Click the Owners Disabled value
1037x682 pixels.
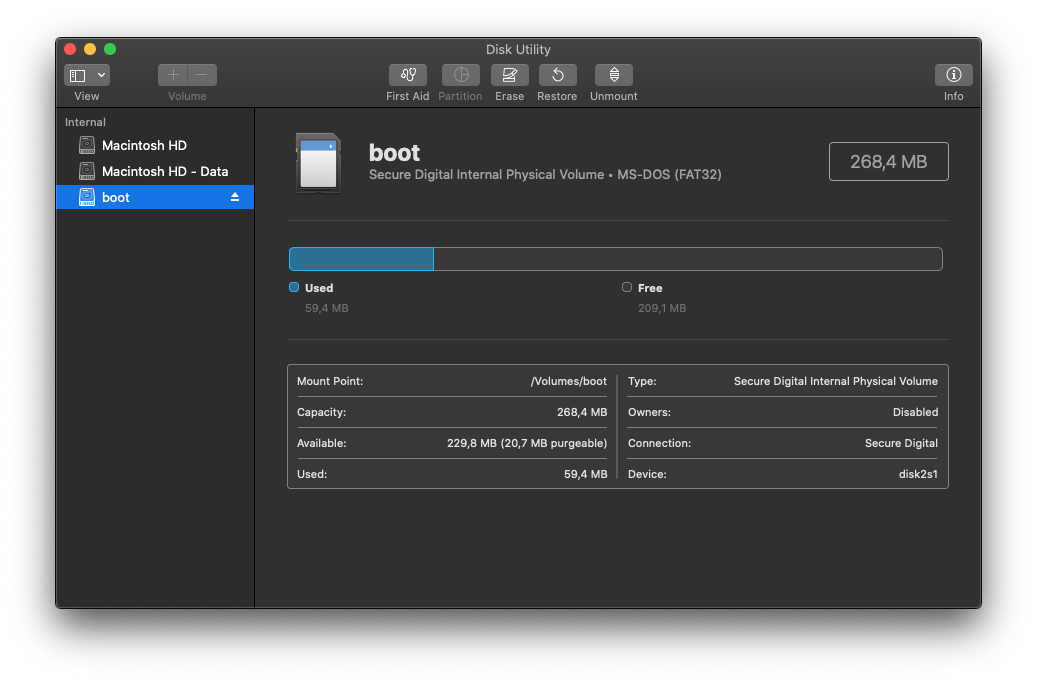click(x=915, y=412)
